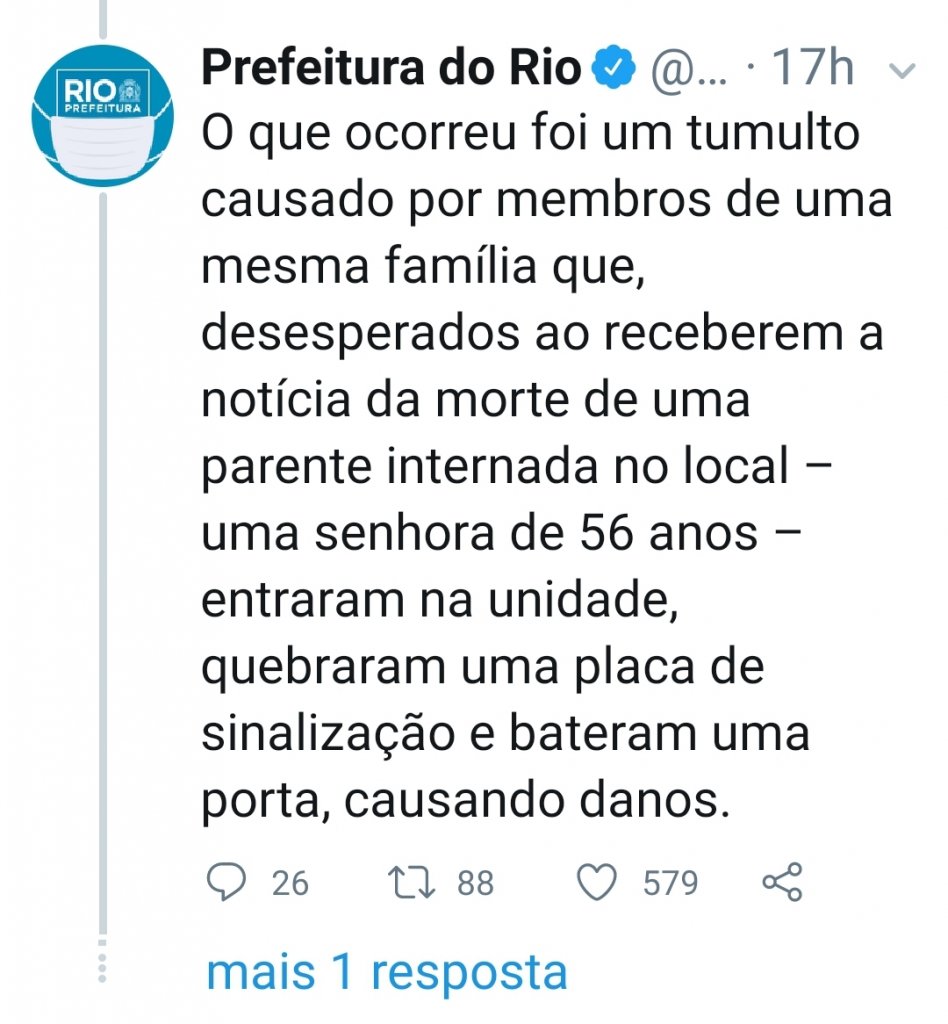This screenshot has height=1024, width=948.
Task: Retweet the Prefeitura do Rio post
Action: [411, 882]
